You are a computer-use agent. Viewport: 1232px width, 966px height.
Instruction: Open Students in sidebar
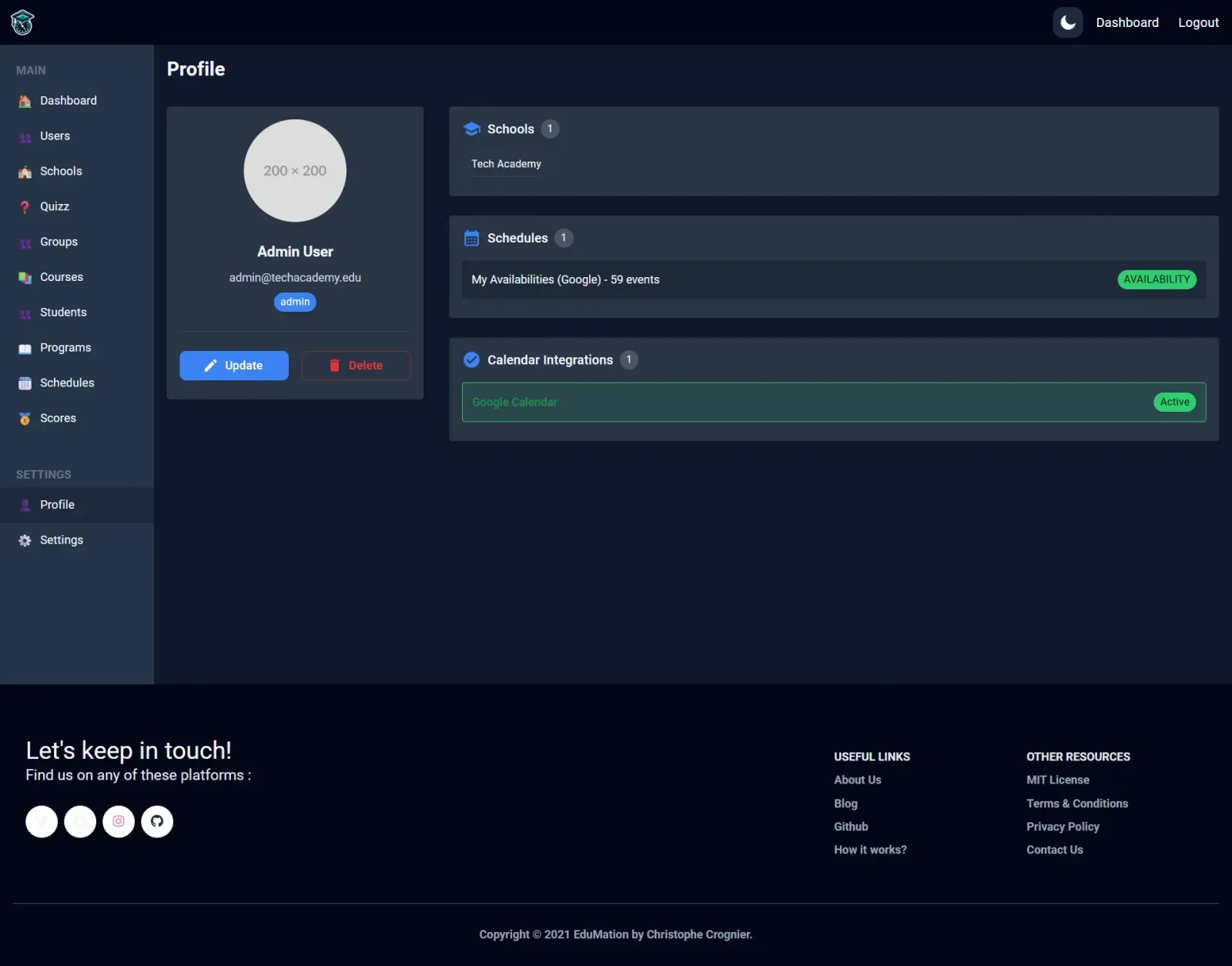tap(77, 313)
